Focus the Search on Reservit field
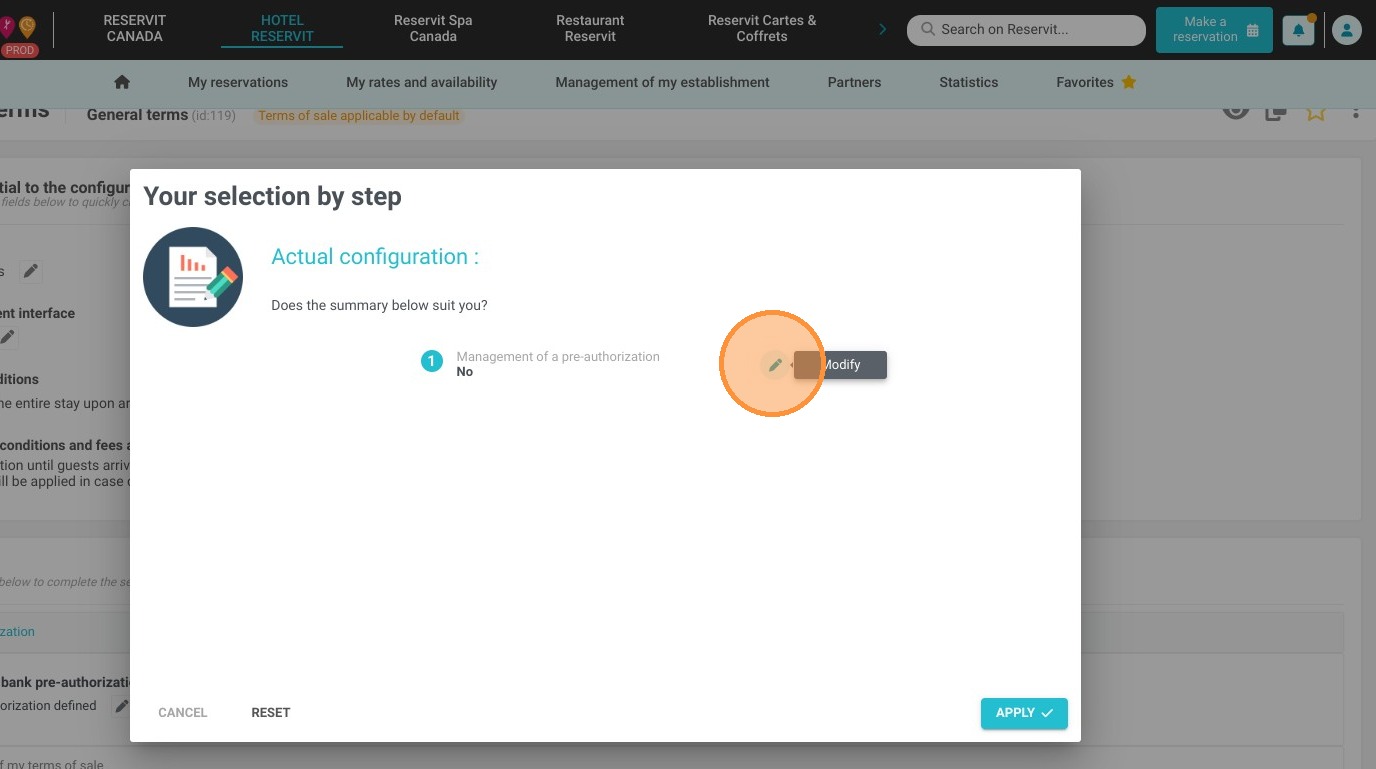Image resolution: width=1376 pixels, height=769 pixels. pyautogui.click(x=1026, y=30)
